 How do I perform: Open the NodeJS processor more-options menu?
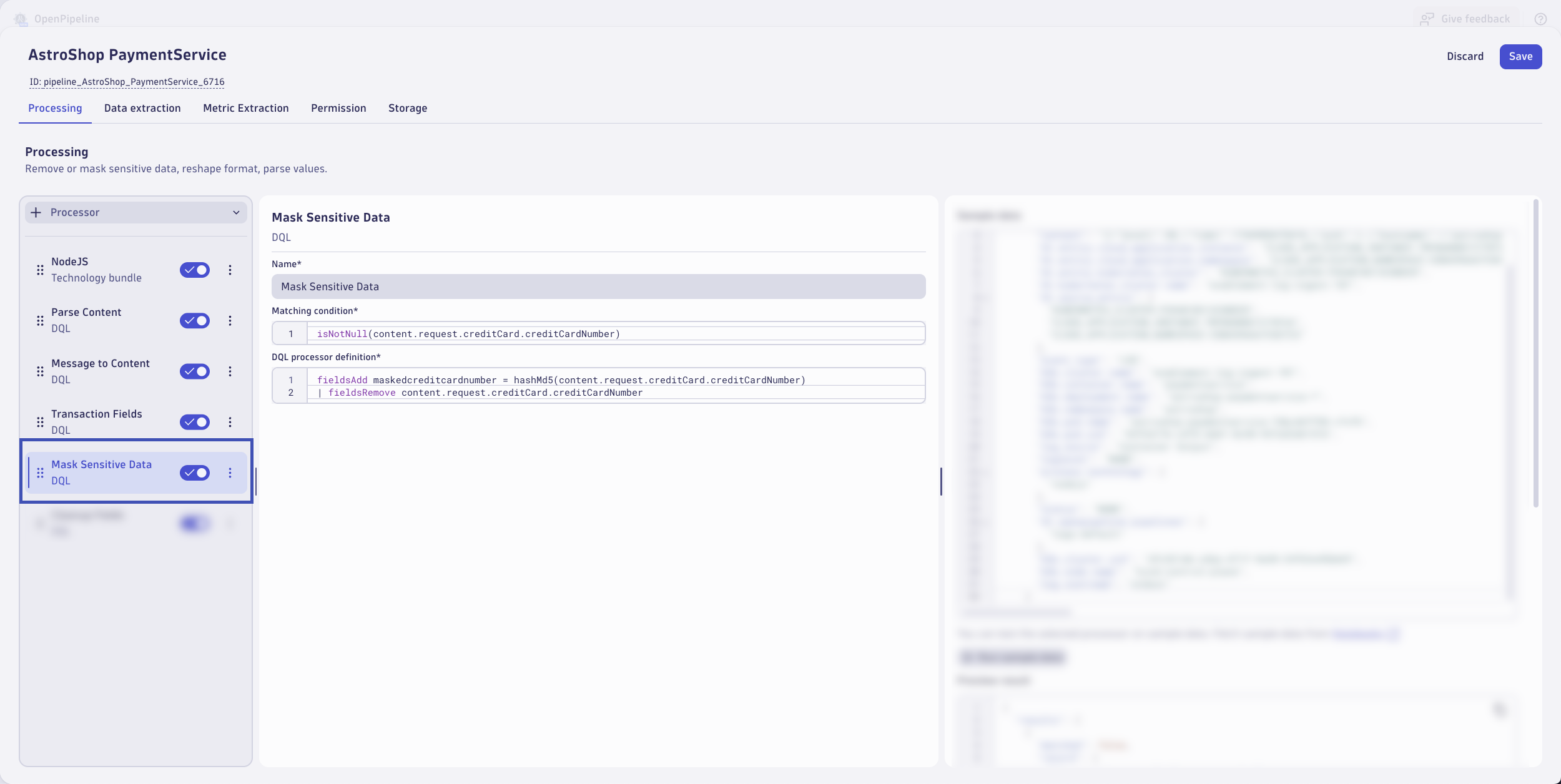[x=230, y=270]
